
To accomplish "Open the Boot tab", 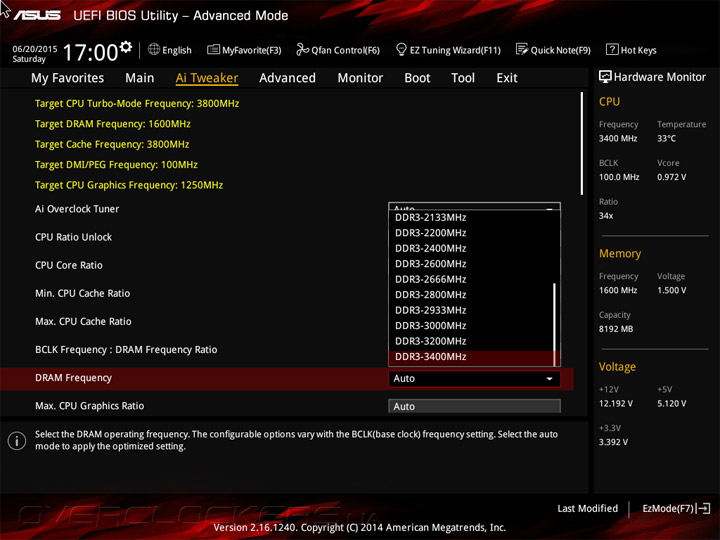I will coord(417,78).
